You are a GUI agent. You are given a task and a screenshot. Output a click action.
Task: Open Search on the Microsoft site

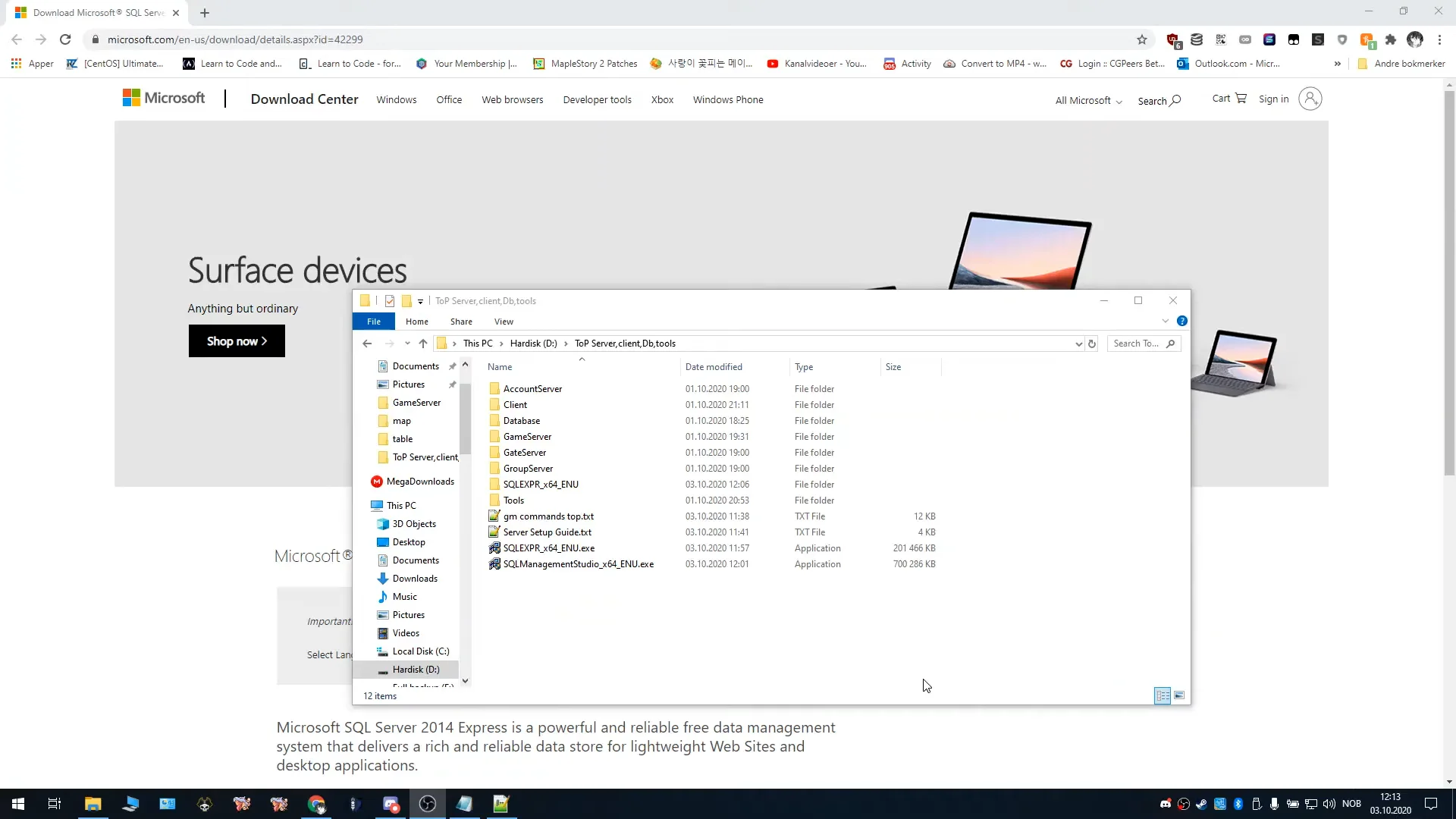[x=1159, y=101]
